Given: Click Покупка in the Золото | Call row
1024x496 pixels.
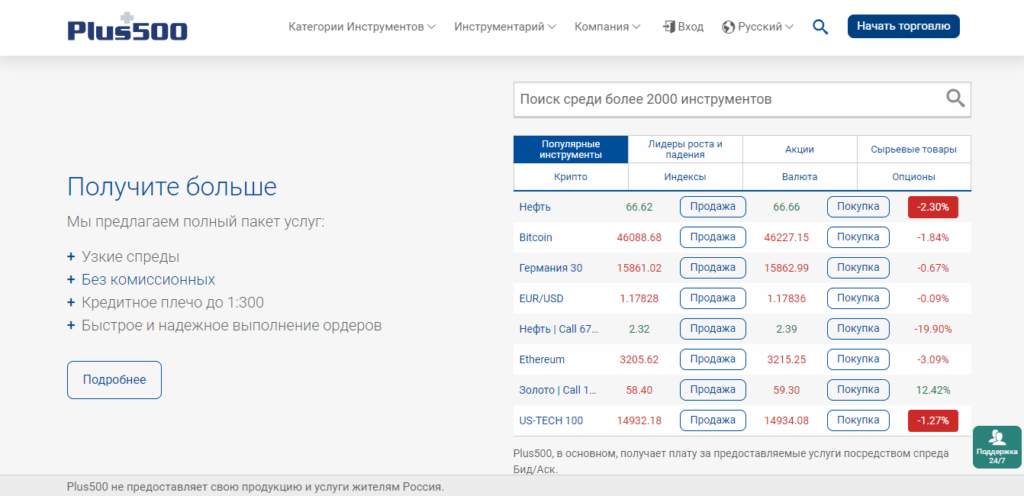Looking at the screenshot, I should pos(858,390).
